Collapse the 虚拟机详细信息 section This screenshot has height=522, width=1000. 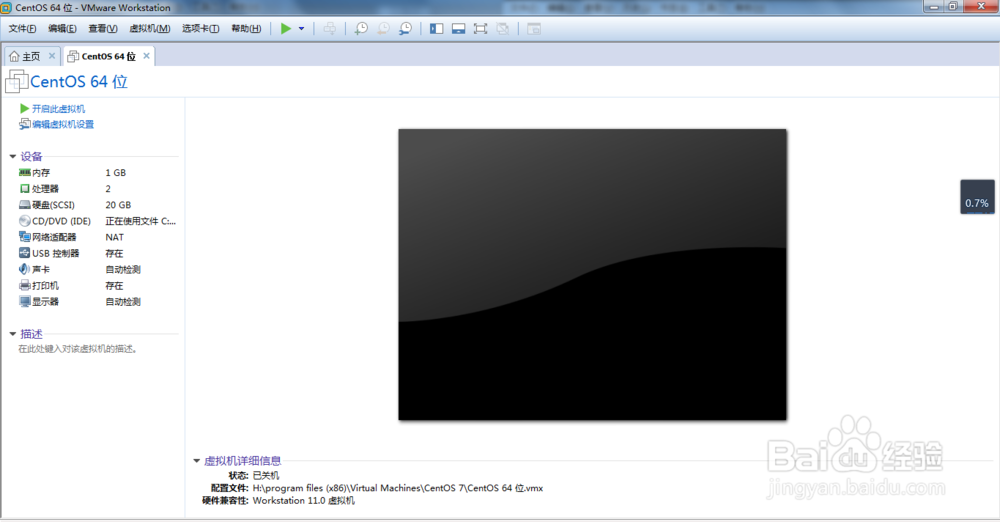(196, 461)
